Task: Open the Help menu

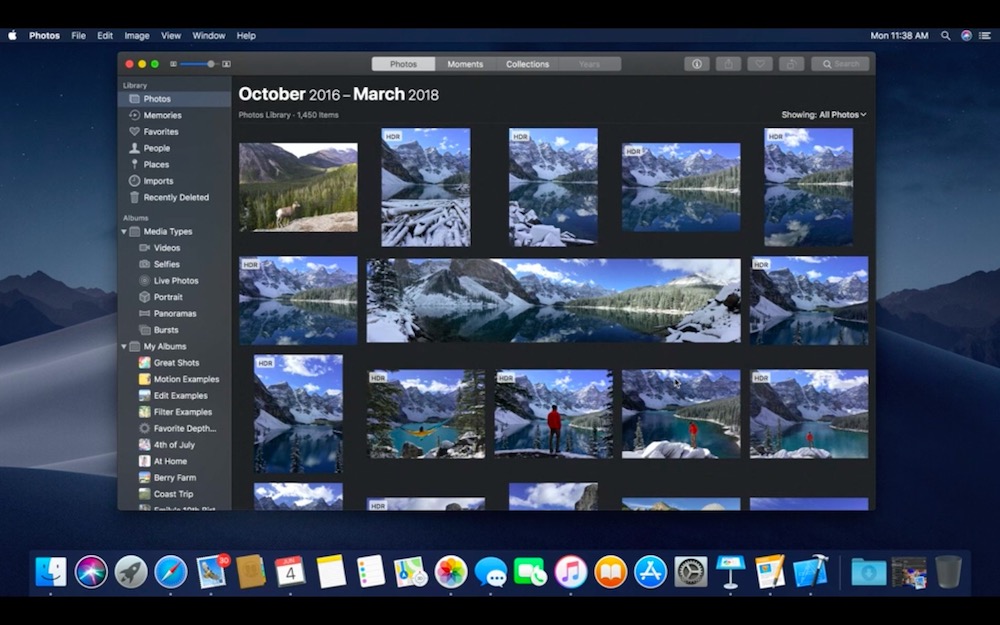Action: [x=246, y=36]
